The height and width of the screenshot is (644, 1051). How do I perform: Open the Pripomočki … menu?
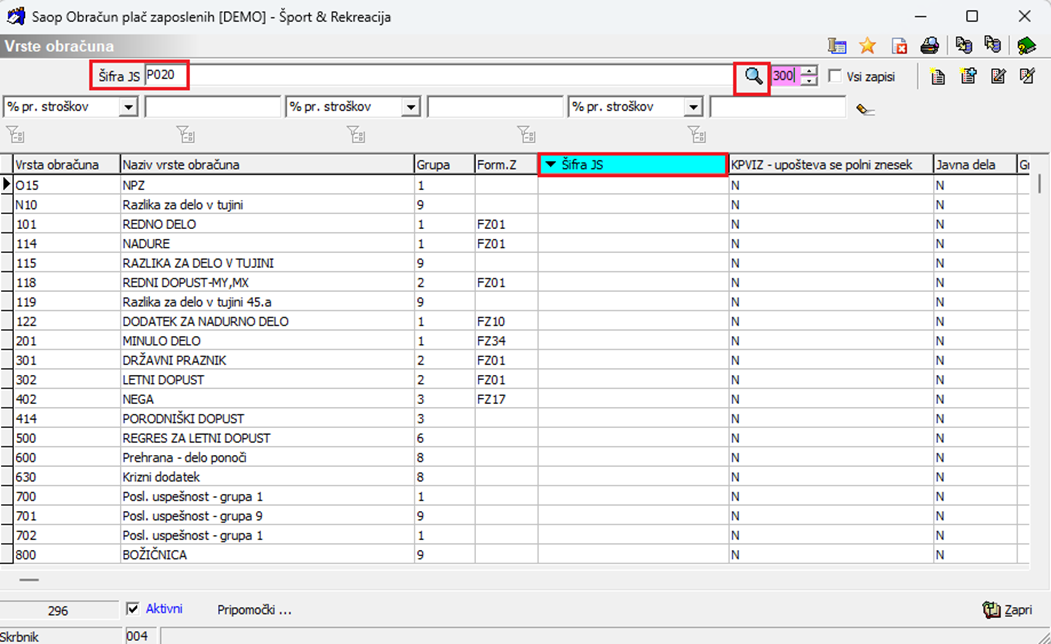point(254,610)
